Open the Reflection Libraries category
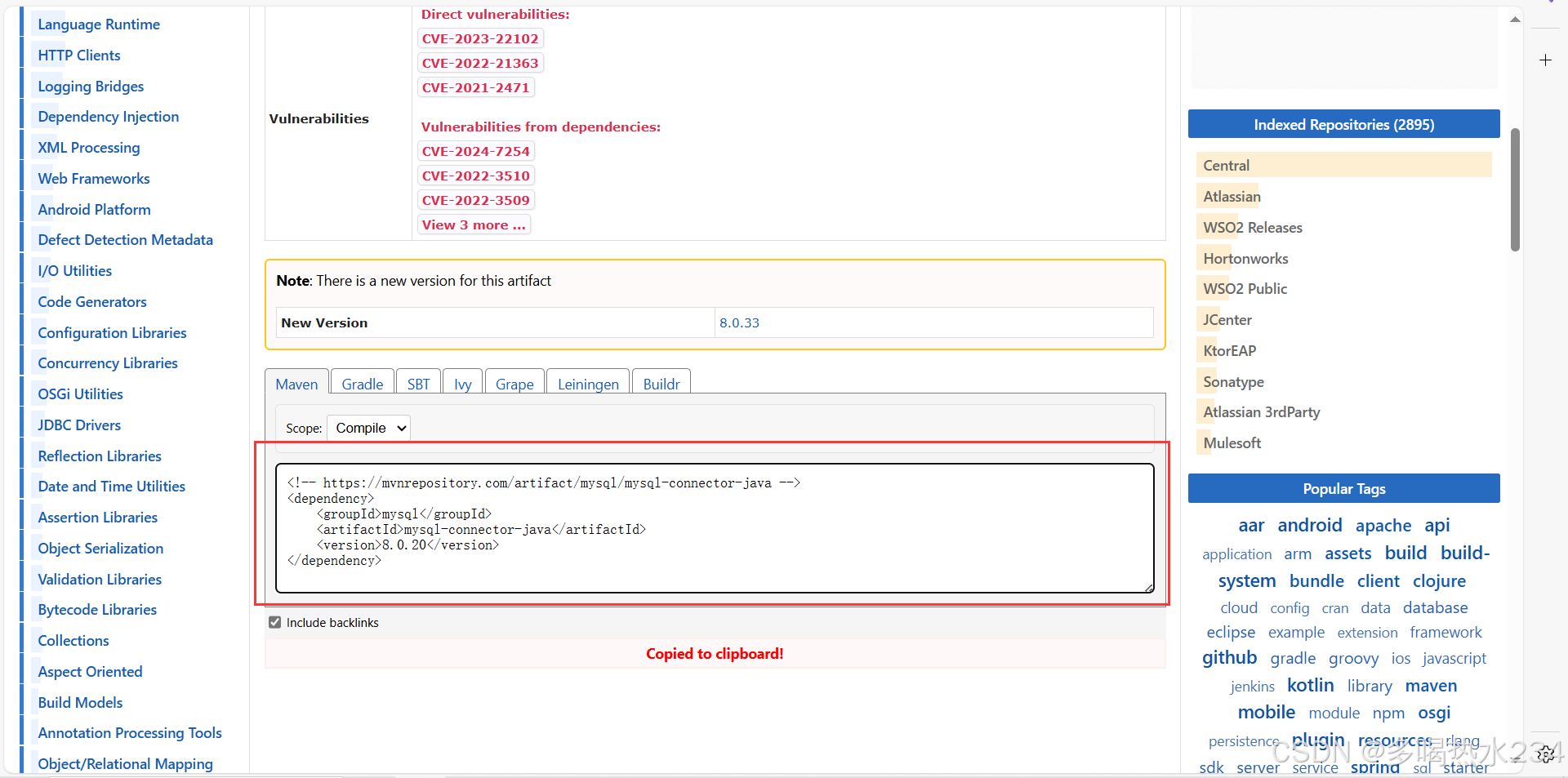This screenshot has width=1568, height=778. pos(100,456)
